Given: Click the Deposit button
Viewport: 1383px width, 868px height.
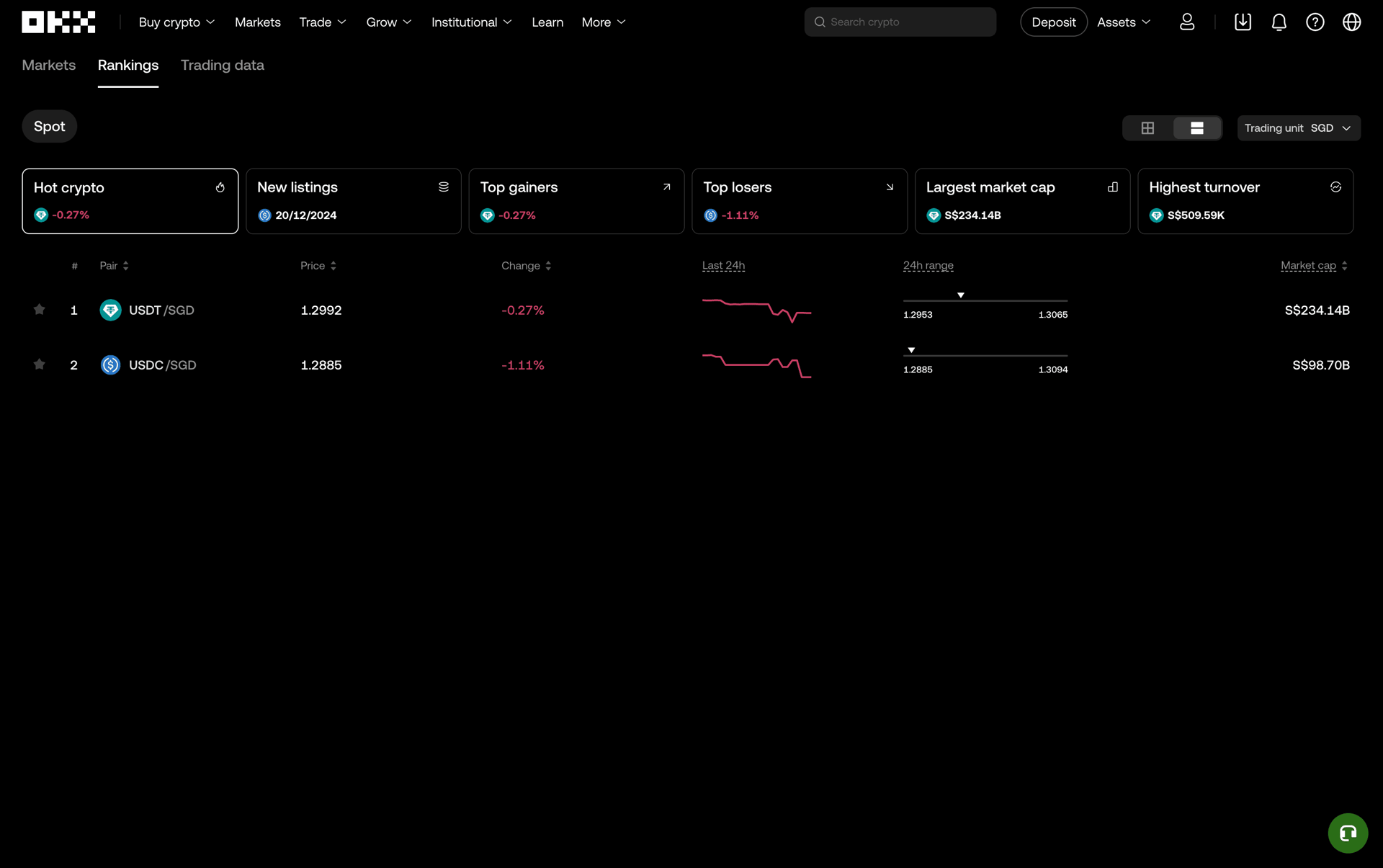Looking at the screenshot, I should (x=1054, y=22).
